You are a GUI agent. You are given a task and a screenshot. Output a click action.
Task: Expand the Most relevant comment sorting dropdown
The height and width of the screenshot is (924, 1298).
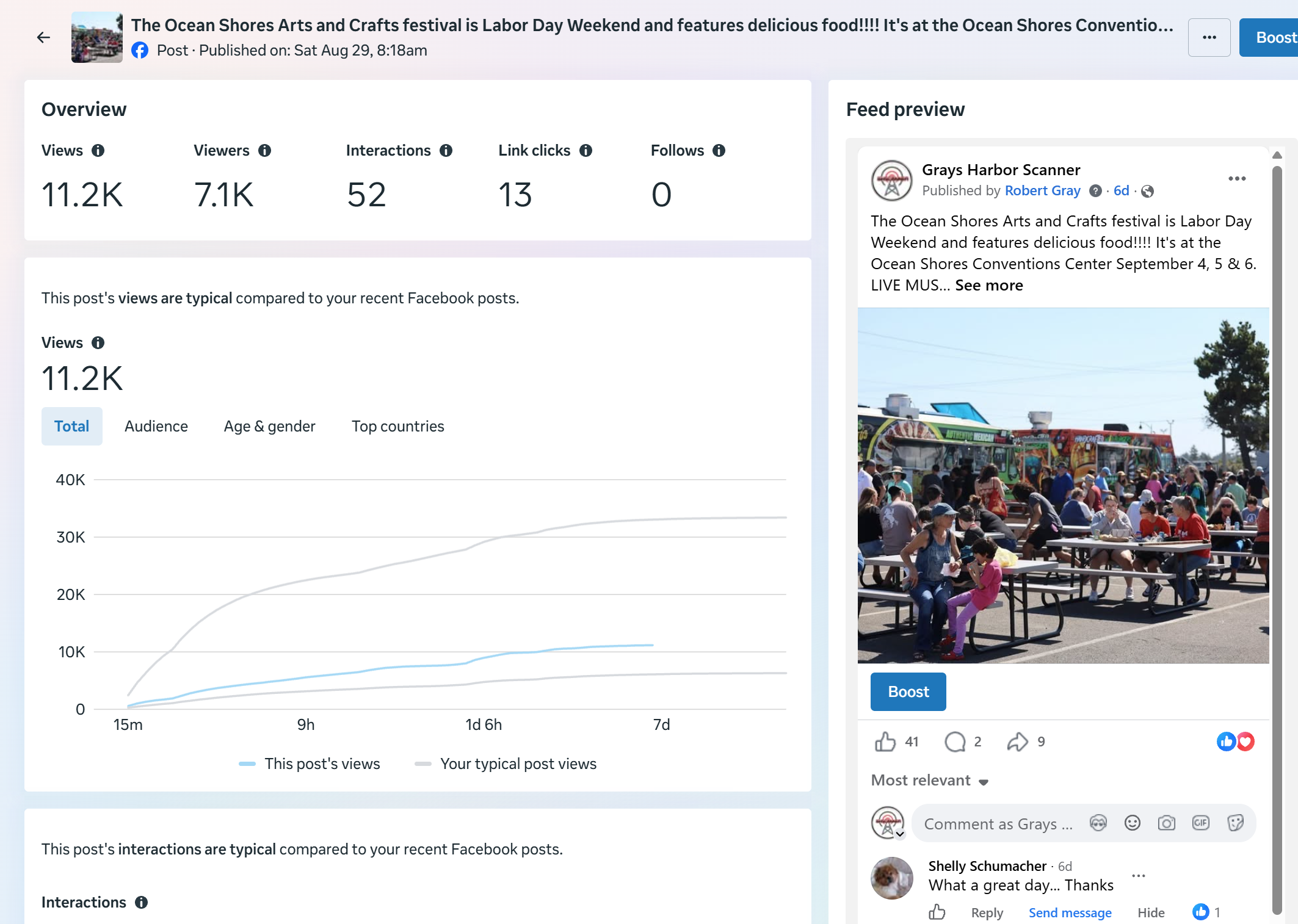pos(930,781)
